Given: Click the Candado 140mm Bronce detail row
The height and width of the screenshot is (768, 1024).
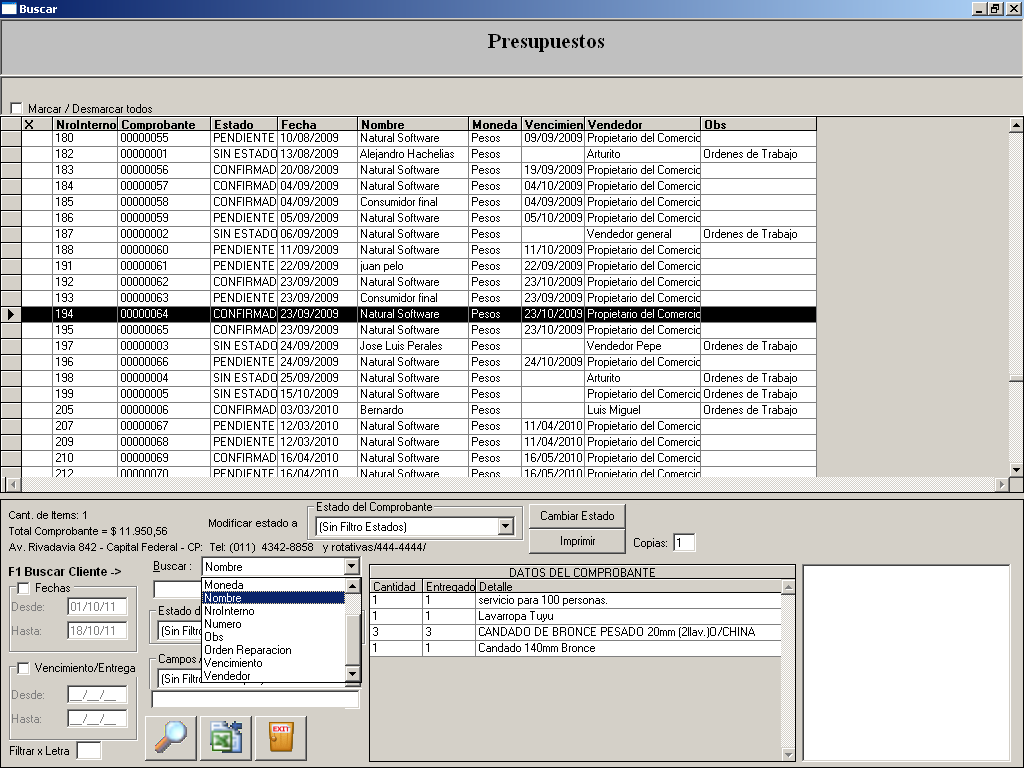Looking at the screenshot, I should pos(575,648).
